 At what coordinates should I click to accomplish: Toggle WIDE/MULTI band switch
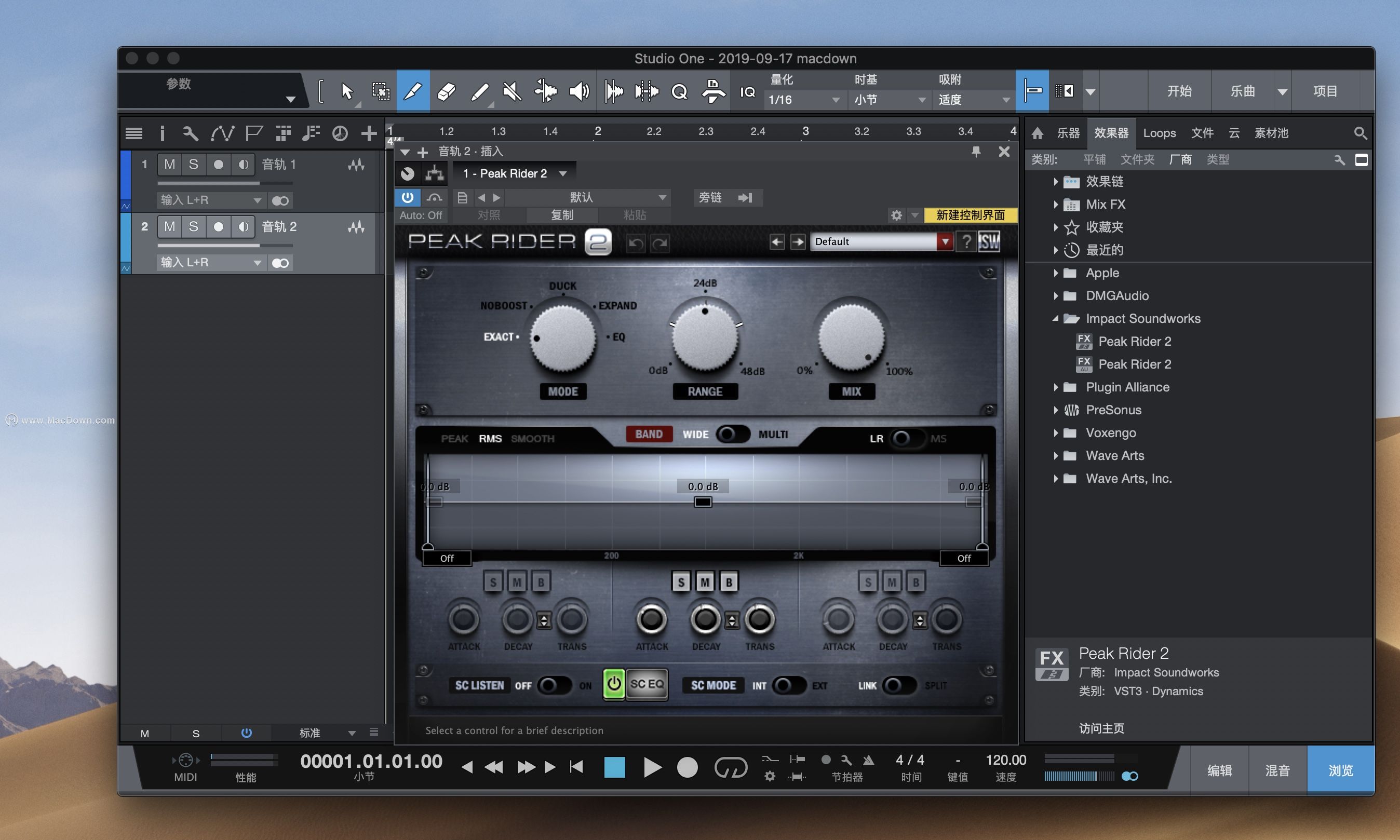point(733,434)
